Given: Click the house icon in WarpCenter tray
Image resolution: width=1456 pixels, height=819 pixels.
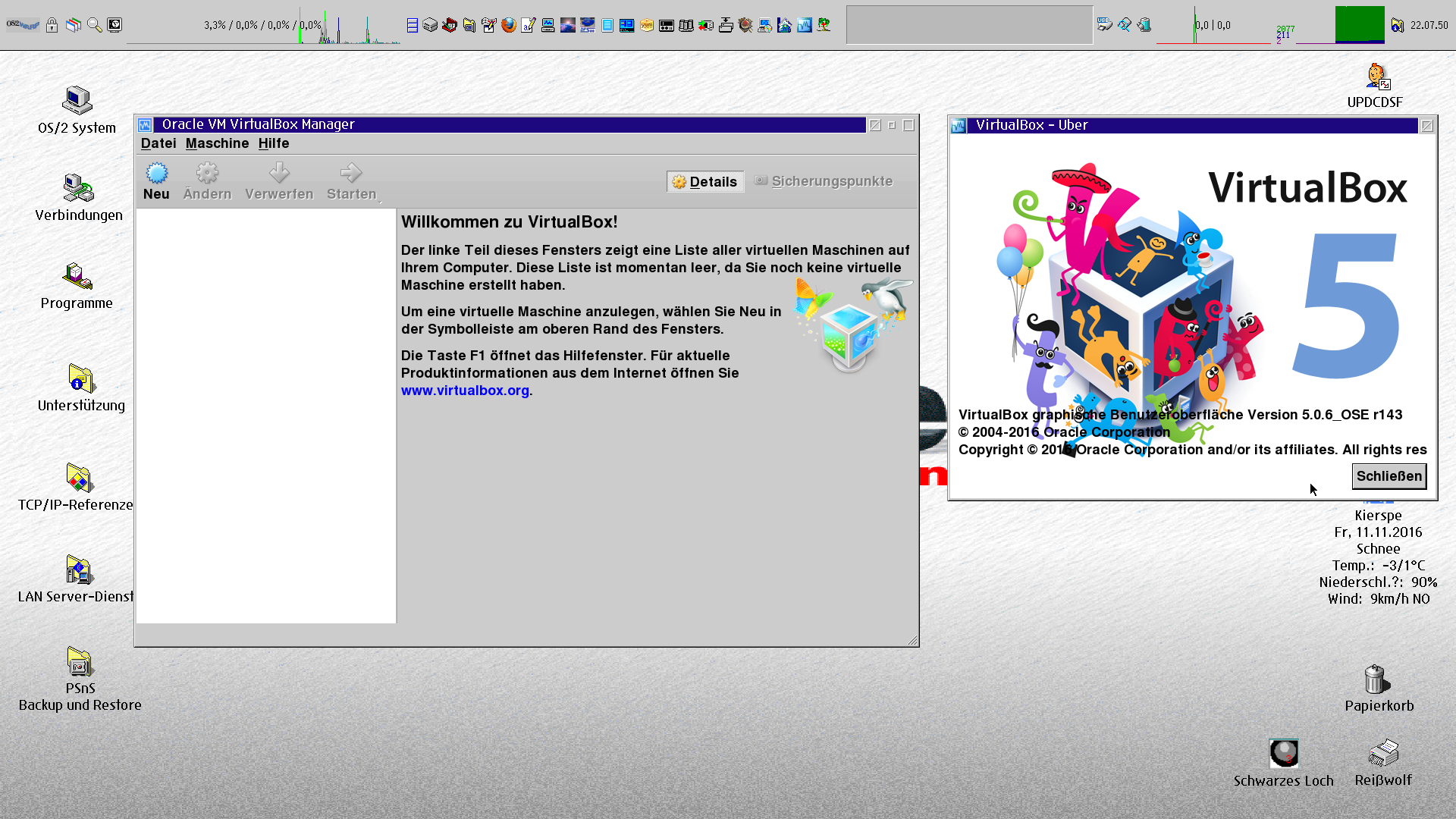Looking at the screenshot, I should click(x=785, y=25).
